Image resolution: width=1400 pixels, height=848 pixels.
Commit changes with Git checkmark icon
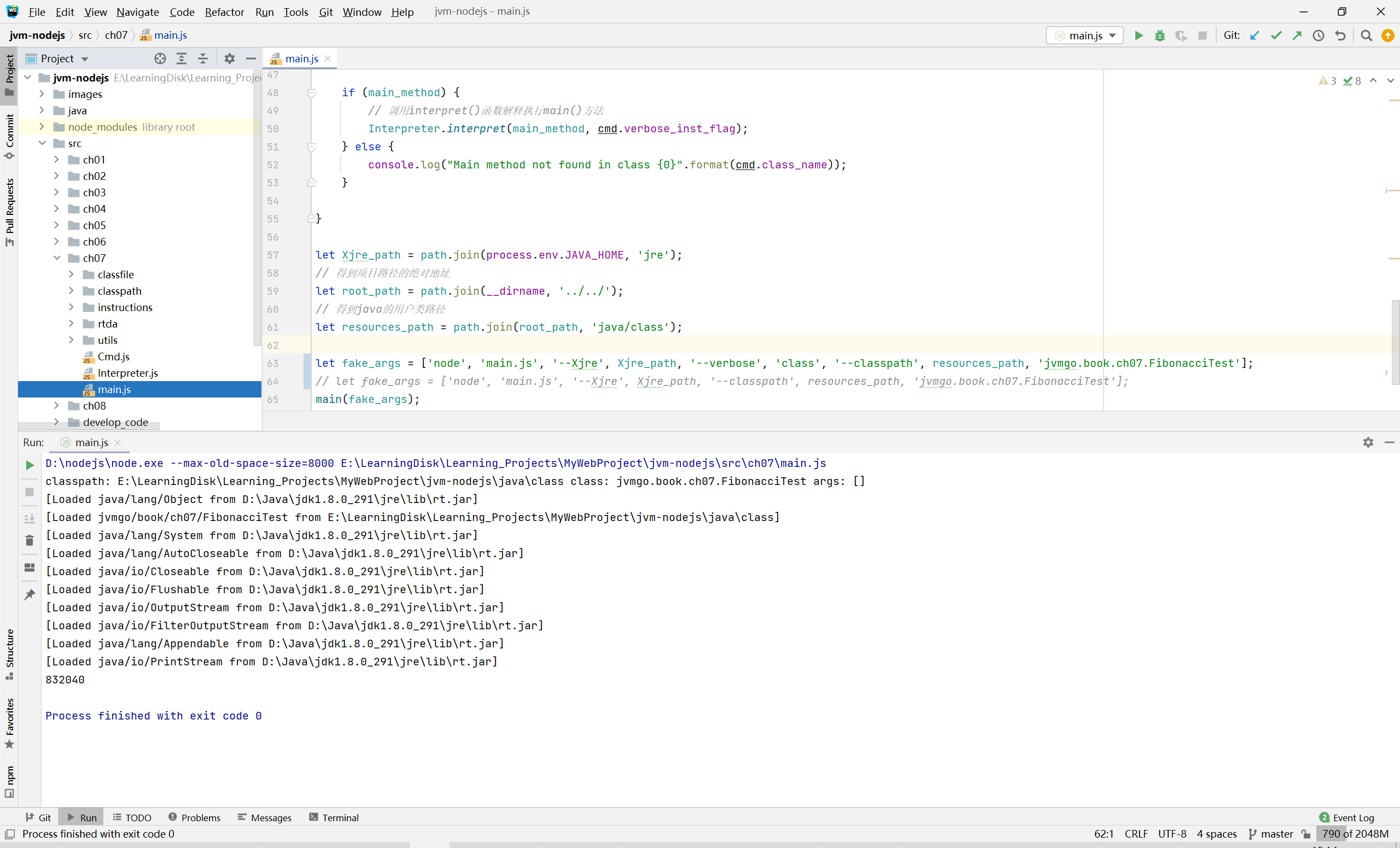1276,35
